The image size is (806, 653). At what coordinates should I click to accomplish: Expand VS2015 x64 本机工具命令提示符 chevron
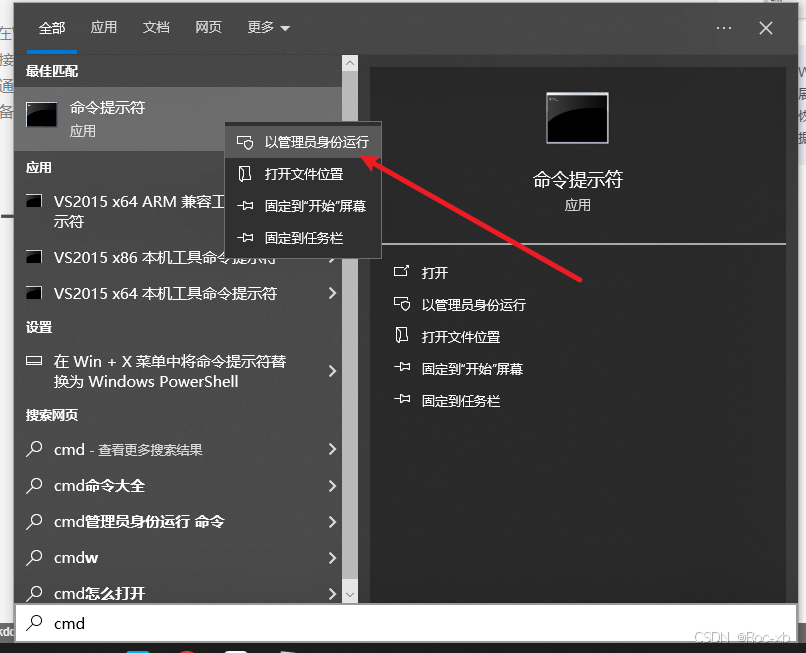click(x=332, y=293)
